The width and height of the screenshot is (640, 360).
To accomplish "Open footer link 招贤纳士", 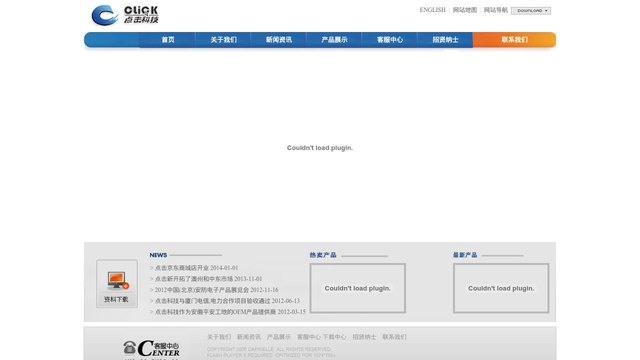I will point(364,337).
